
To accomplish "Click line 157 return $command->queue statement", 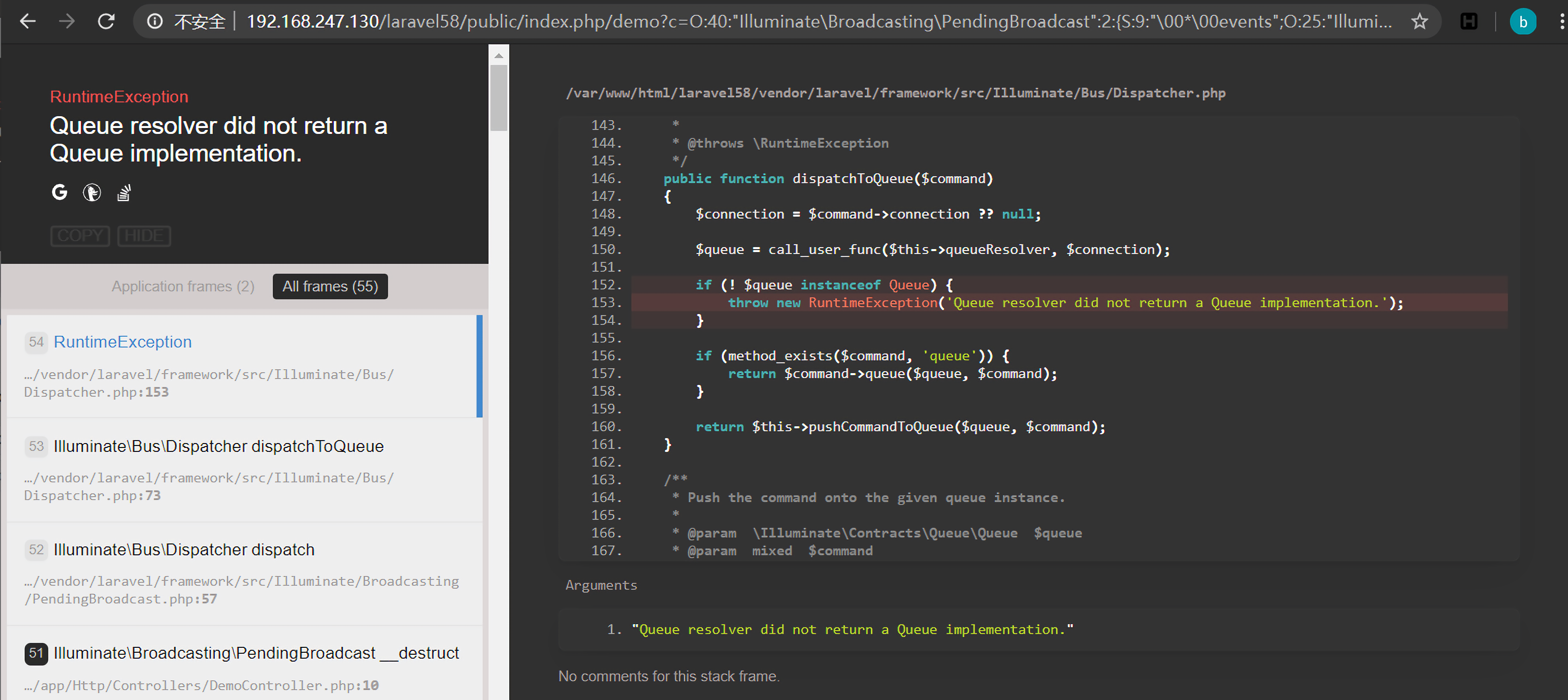I will click(x=892, y=374).
